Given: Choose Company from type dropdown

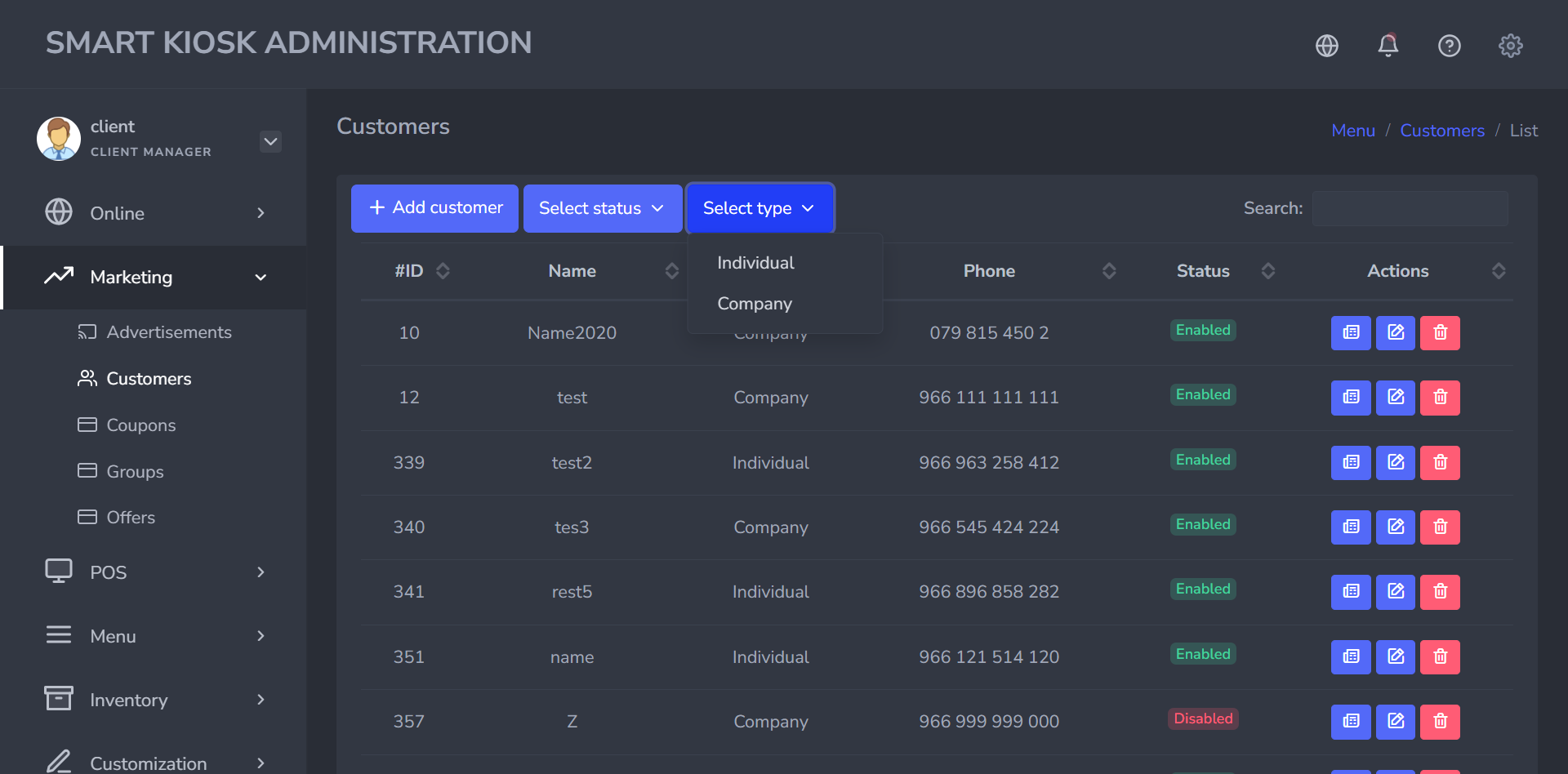Looking at the screenshot, I should pyautogui.click(x=784, y=304).
